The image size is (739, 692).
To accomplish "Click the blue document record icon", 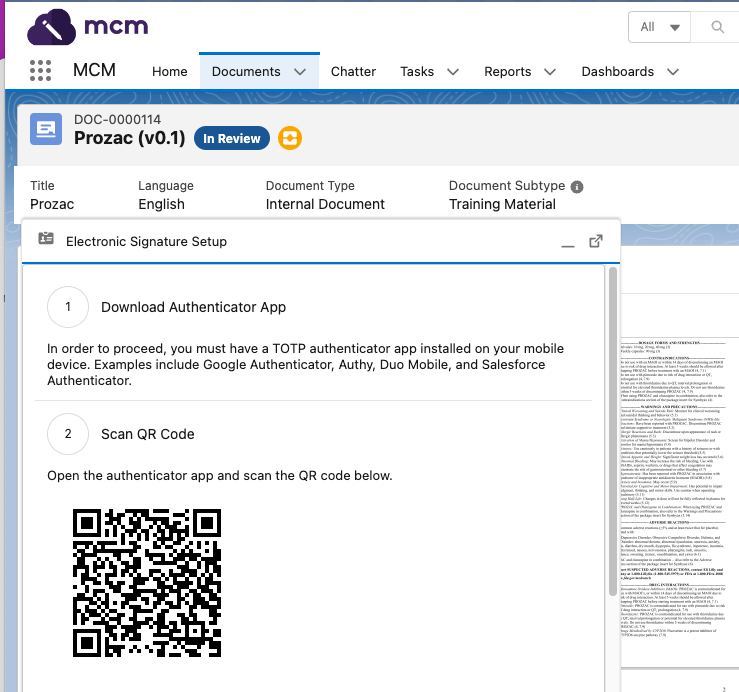I will tap(46, 129).
